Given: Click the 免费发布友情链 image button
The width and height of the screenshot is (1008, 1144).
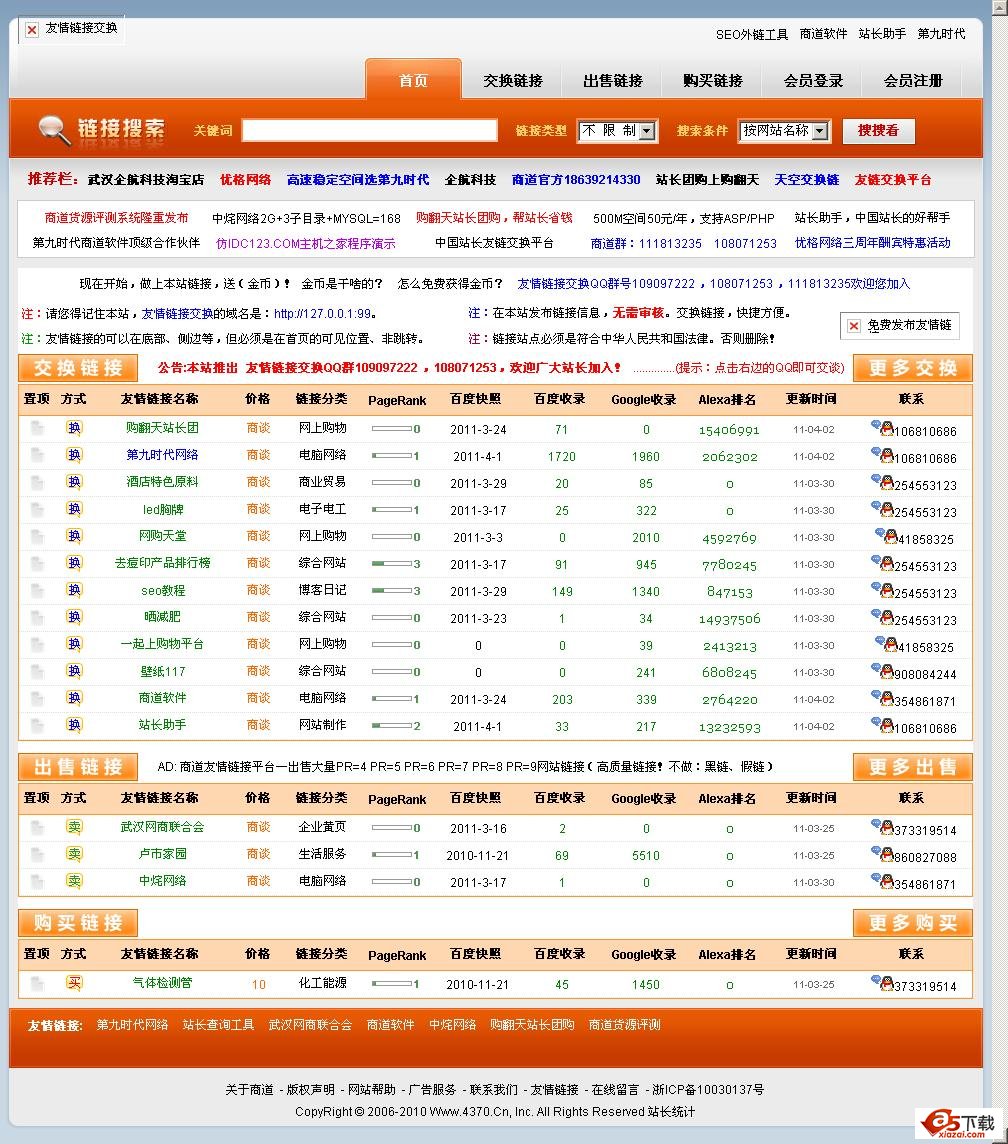Looking at the screenshot, I should tap(900, 325).
